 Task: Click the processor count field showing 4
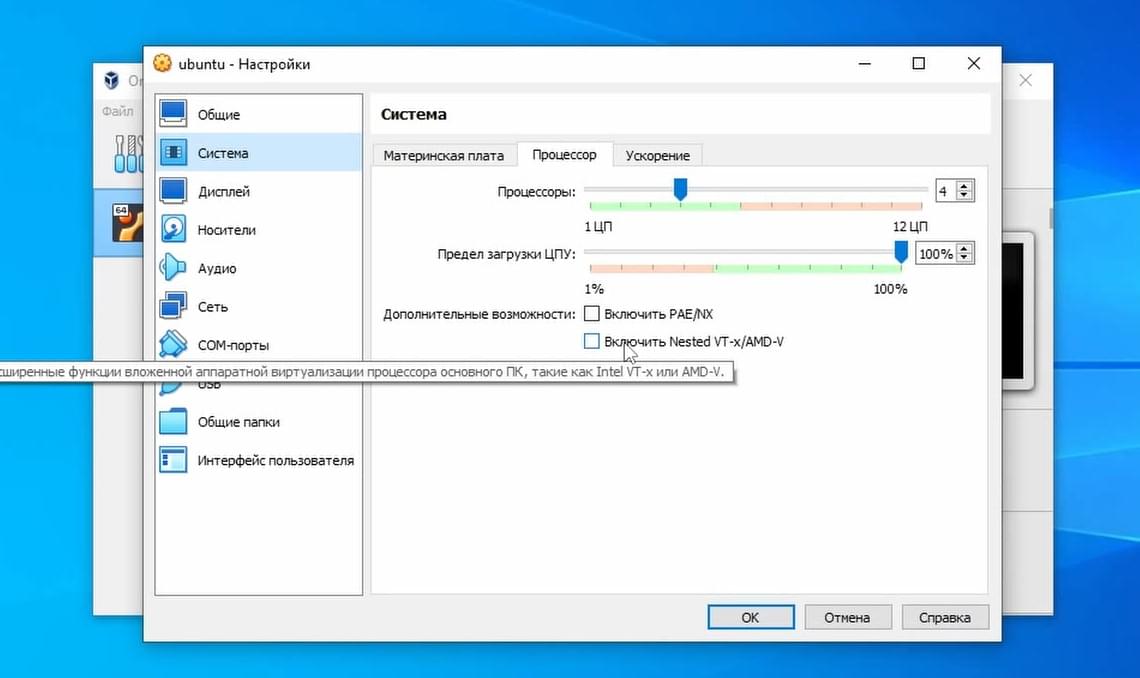946,191
